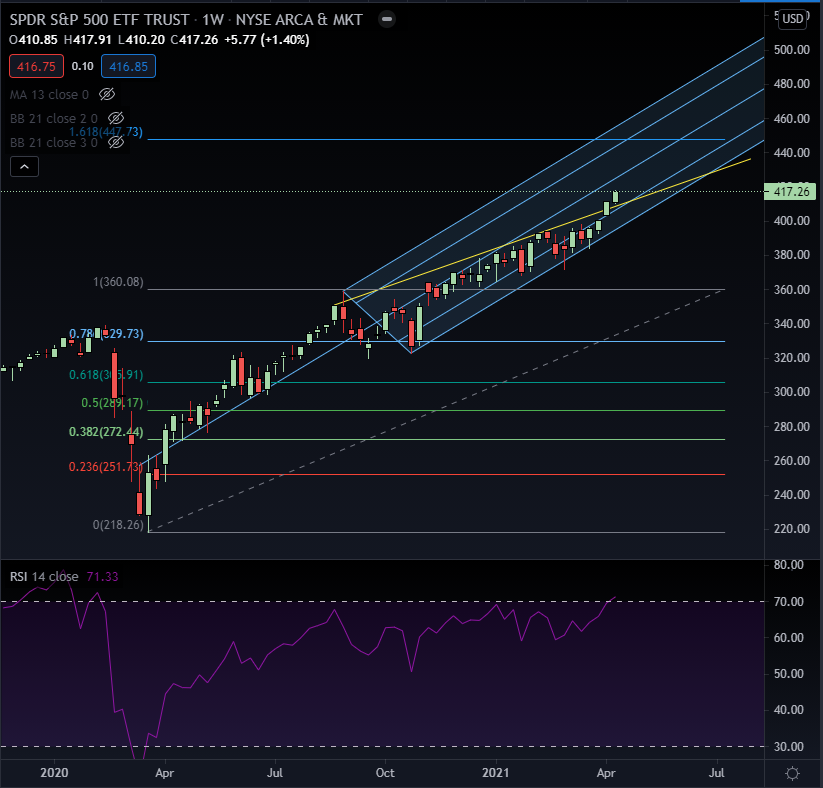The height and width of the screenshot is (788, 823).
Task: Select the 0(218.26) Fibonacci level label
Action: tap(118, 524)
